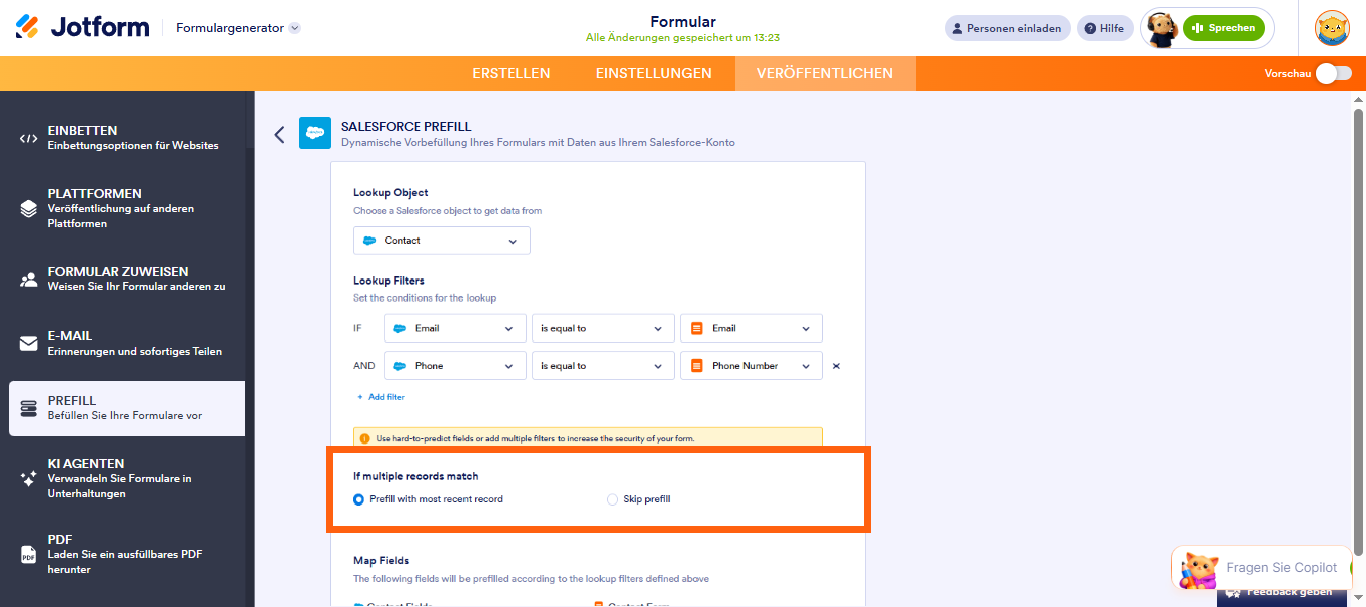Remove the Phone filter row
The image size is (1366, 607).
tap(836, 366)
